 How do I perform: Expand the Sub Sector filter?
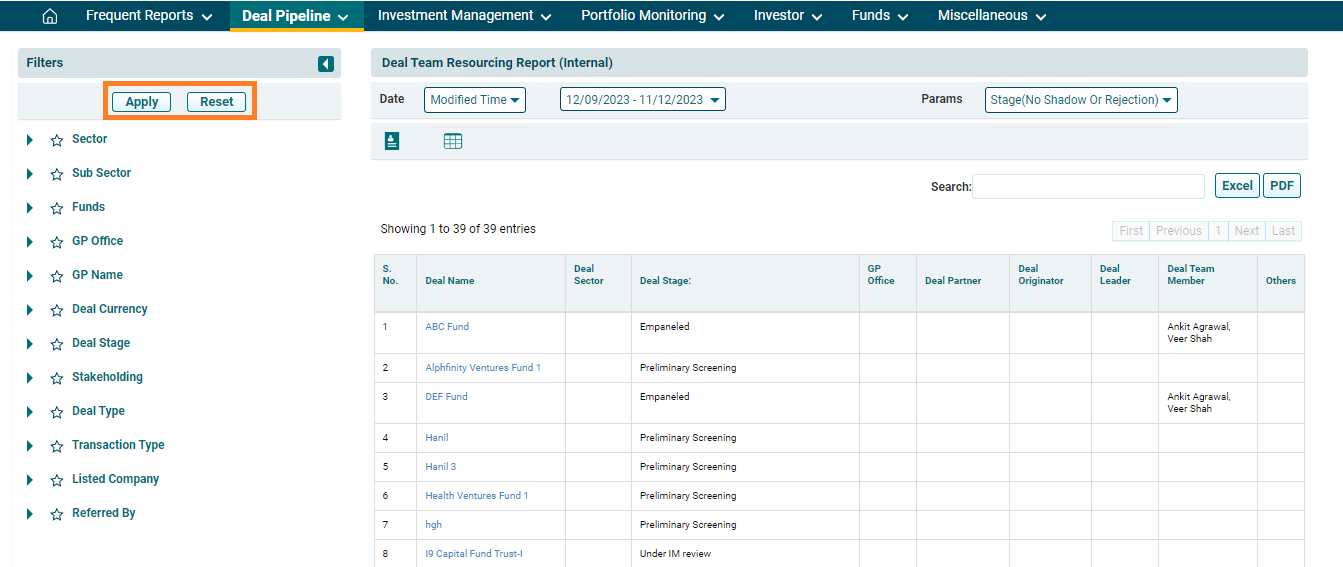30,174
